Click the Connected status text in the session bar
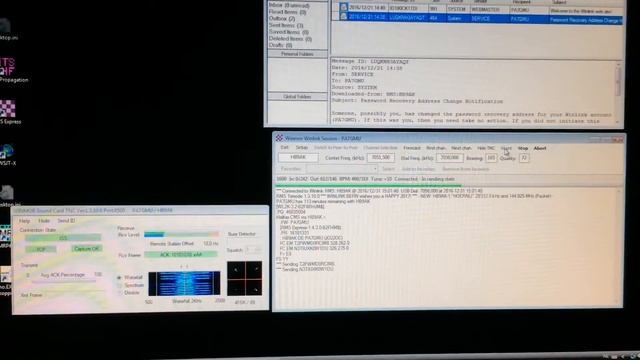Image resolution: width=640 pixels, height=360 pixels. point(406,179)
